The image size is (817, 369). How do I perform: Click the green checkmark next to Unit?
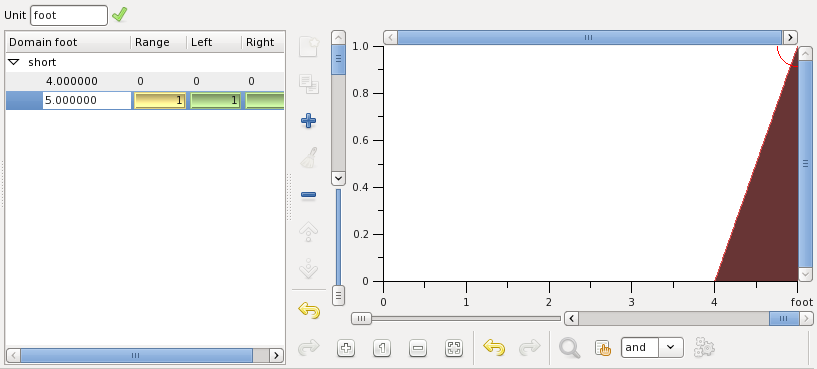[119, 15]
